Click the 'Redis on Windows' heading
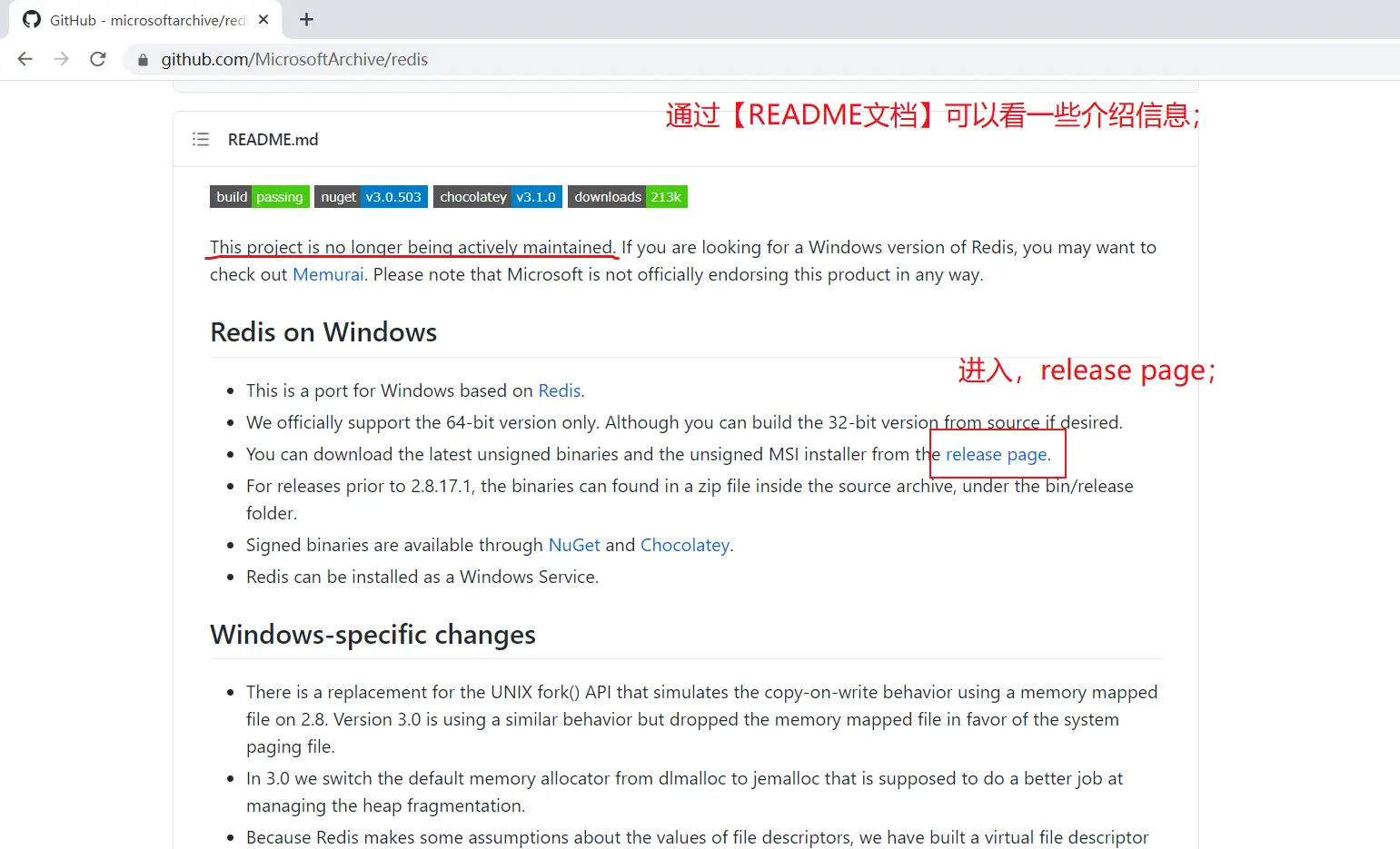Screen dimensions: 1400x849 (323, 332)
